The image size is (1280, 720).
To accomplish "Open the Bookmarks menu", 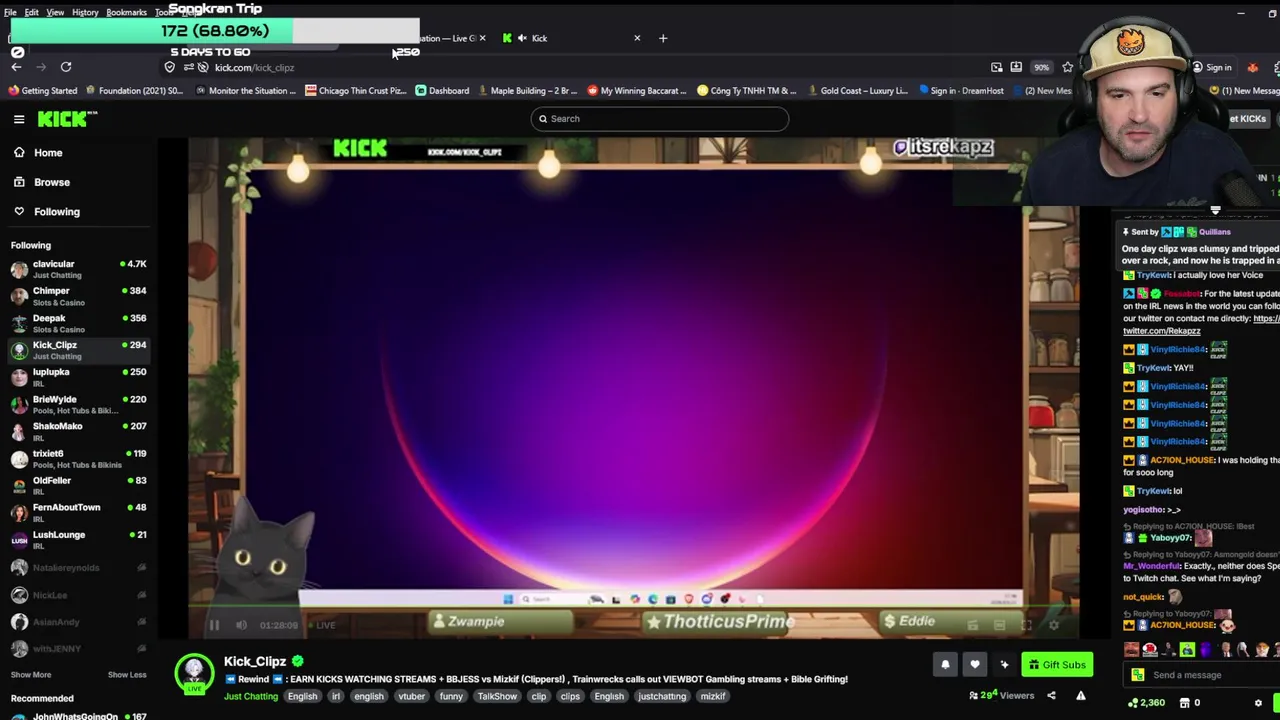I will (x=126, y=12).
